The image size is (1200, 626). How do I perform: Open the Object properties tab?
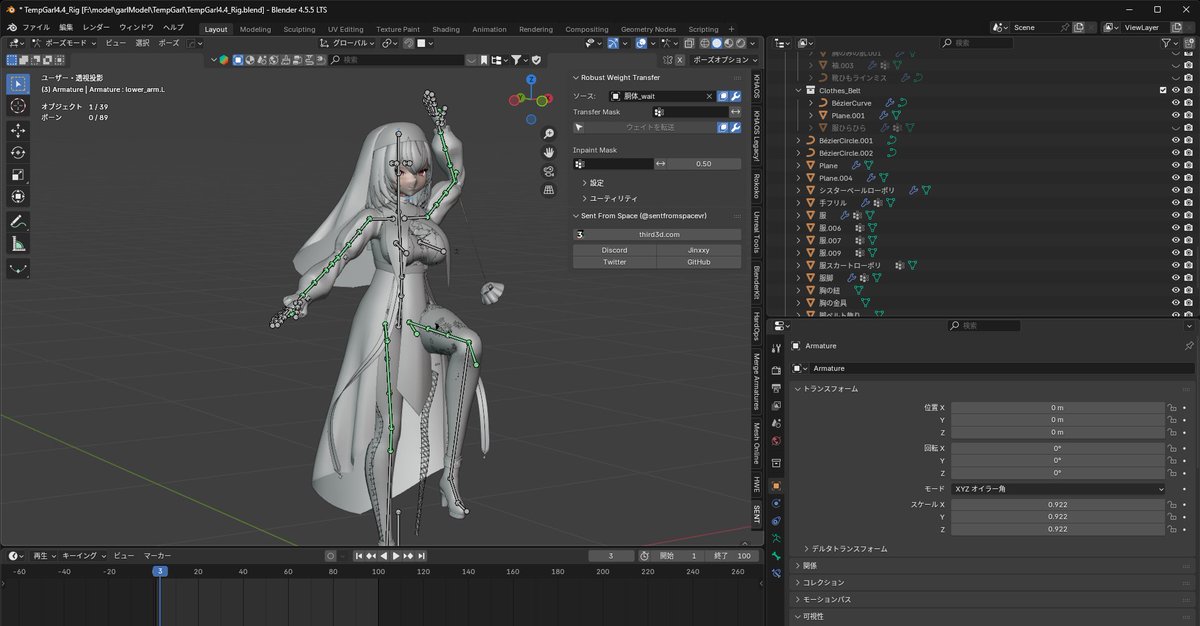coord(777,486)
